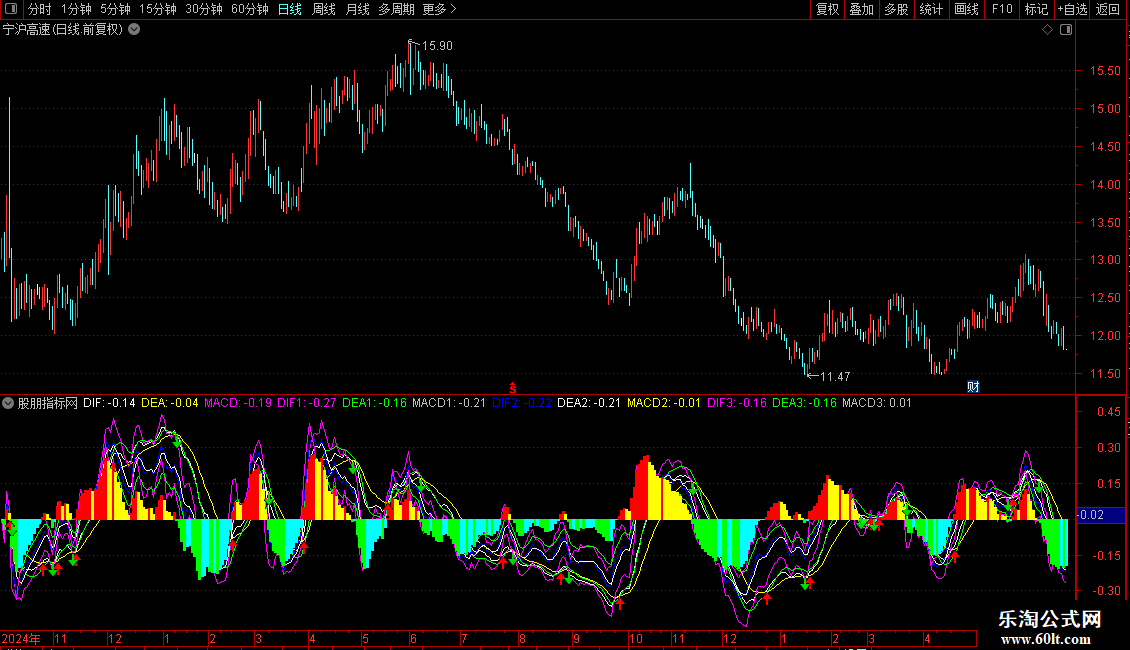Click the 15.50 price axis label
1130x650 pixels.
pyautogui.click(x=1105, y=71)
